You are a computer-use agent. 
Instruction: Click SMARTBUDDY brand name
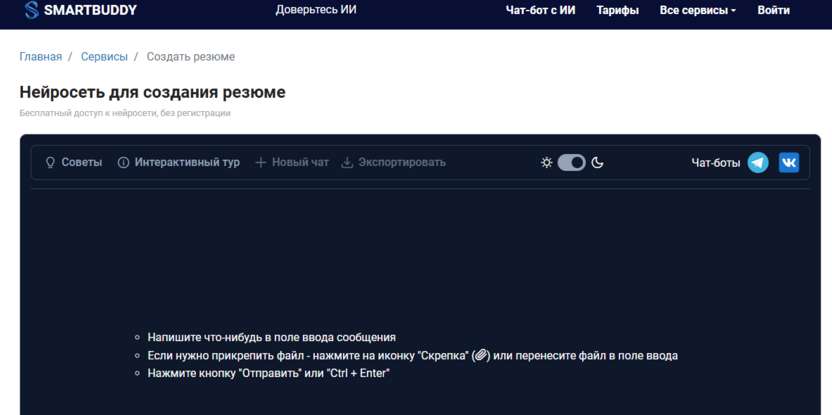[x=90, y=10]
